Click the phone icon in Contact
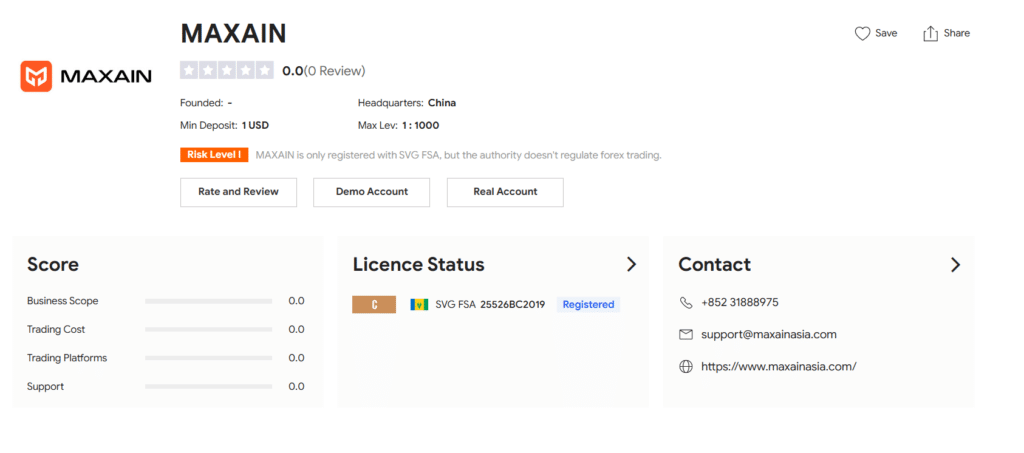Image resolution: width=1024 pixels, height=453 pixels. pos(686,303)
